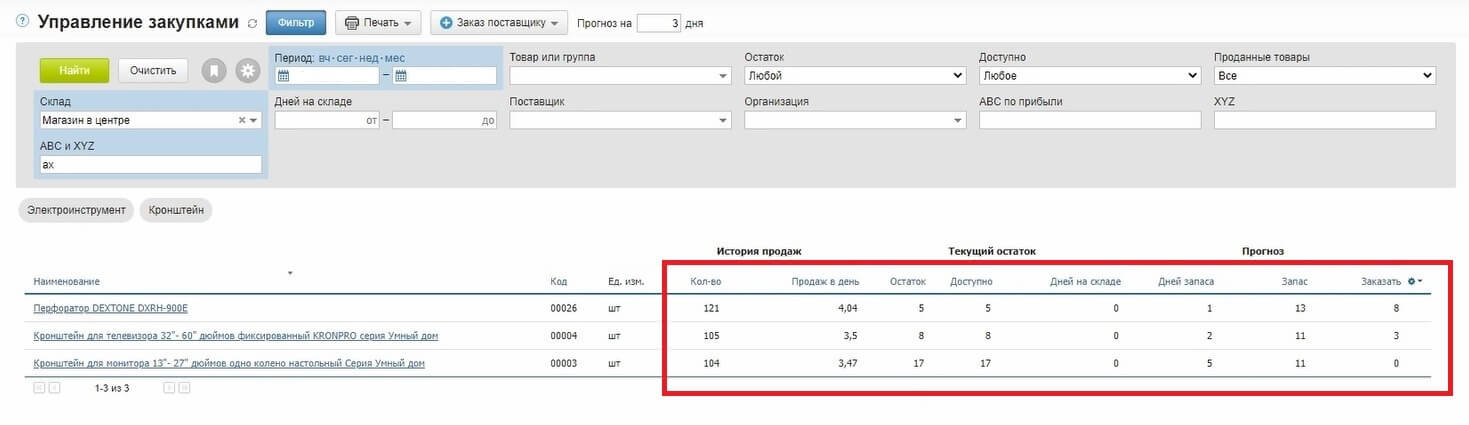
Task: Open the Проданные товары dropdown
Action: click(1324, 75)
